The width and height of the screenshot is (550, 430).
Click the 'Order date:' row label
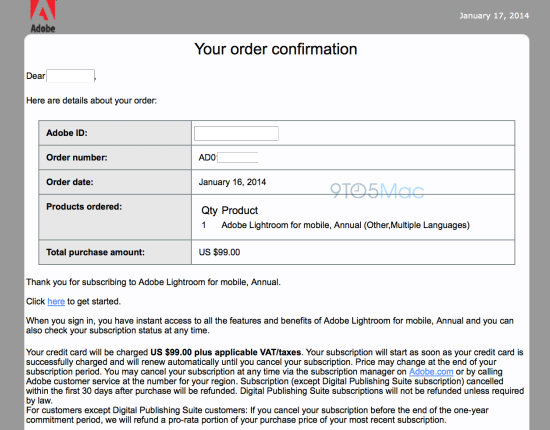pos(69,182)
